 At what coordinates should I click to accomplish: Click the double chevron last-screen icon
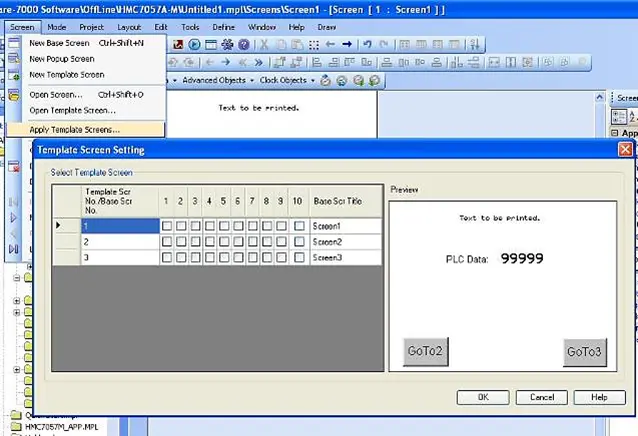pos(258,62)
